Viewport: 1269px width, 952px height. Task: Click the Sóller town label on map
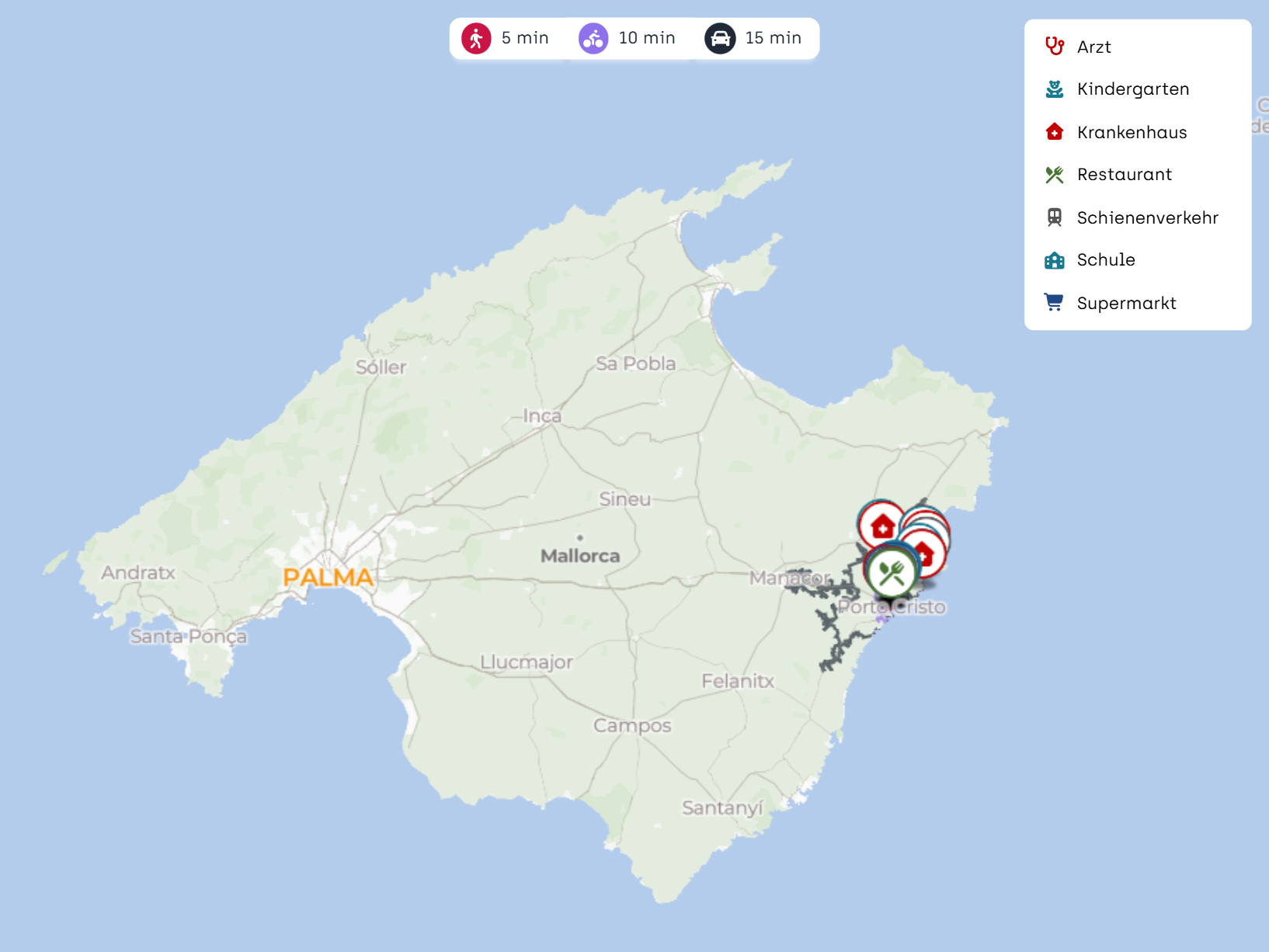381,367
